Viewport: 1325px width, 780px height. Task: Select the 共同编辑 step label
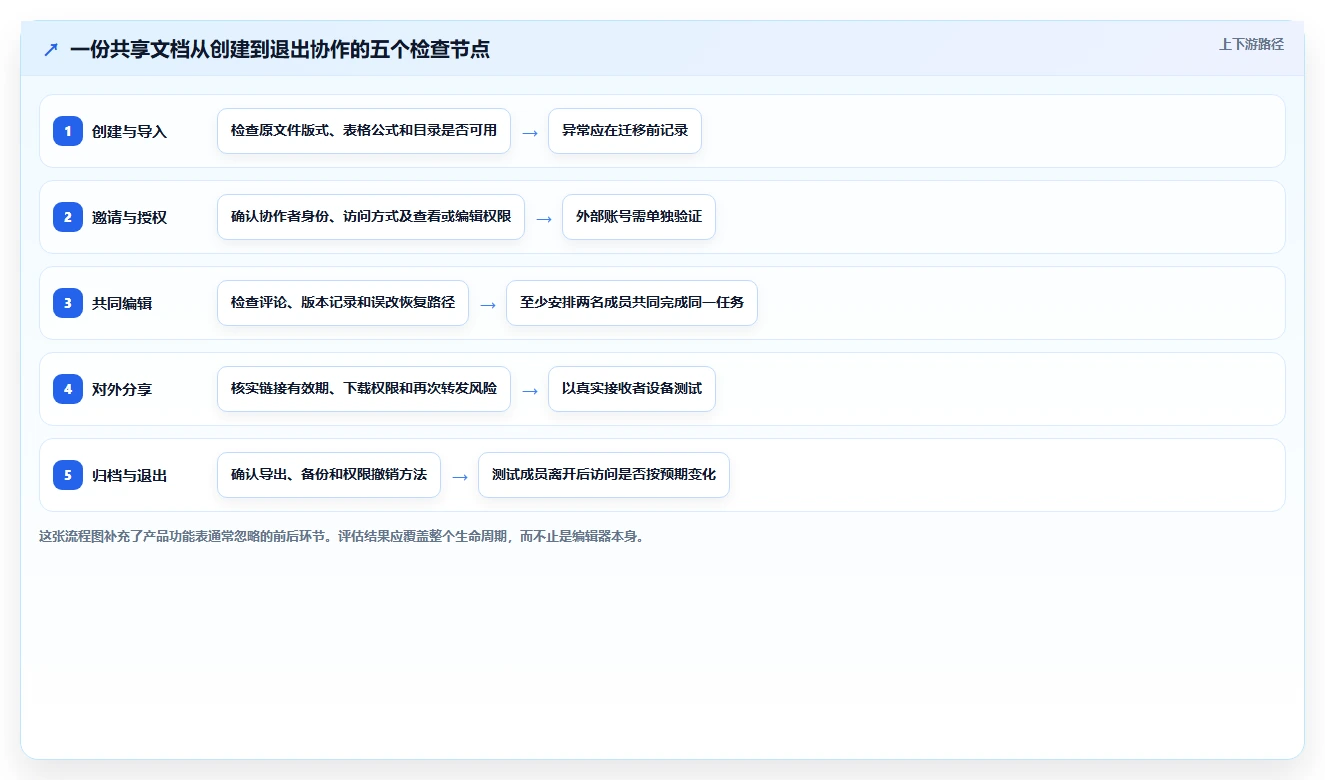[122, 303]
